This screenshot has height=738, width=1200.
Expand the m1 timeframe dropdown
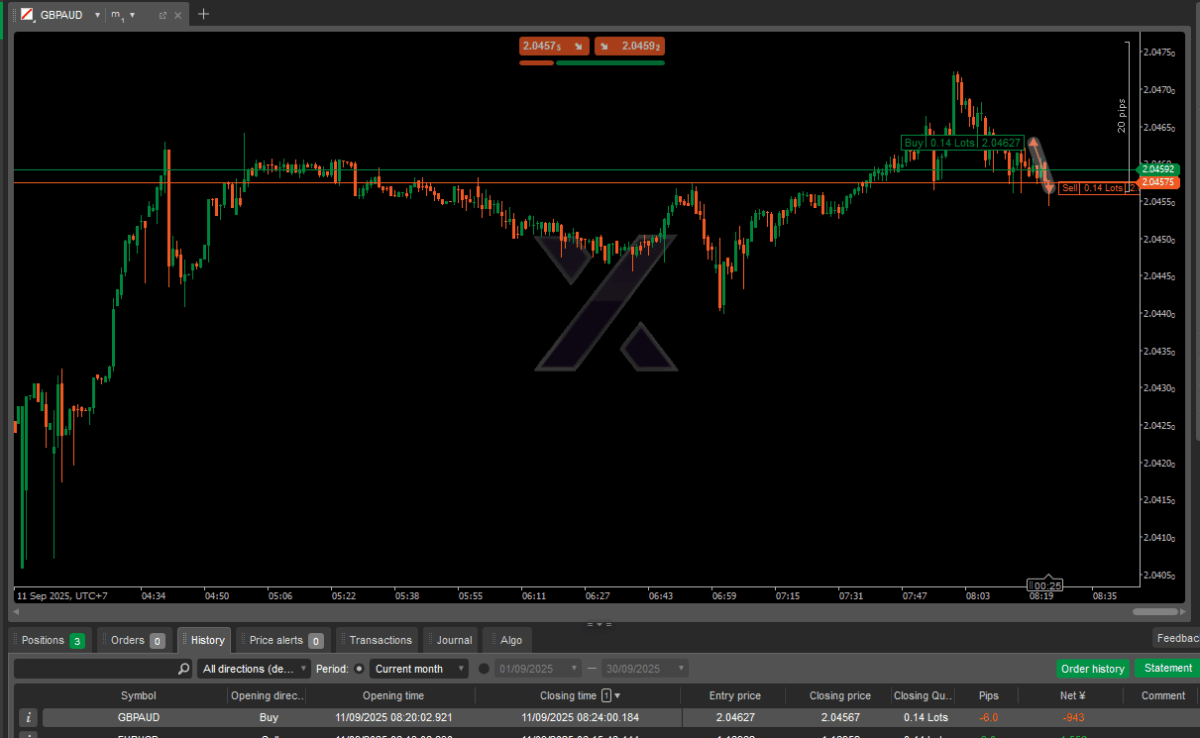click(x=132, y=15)
